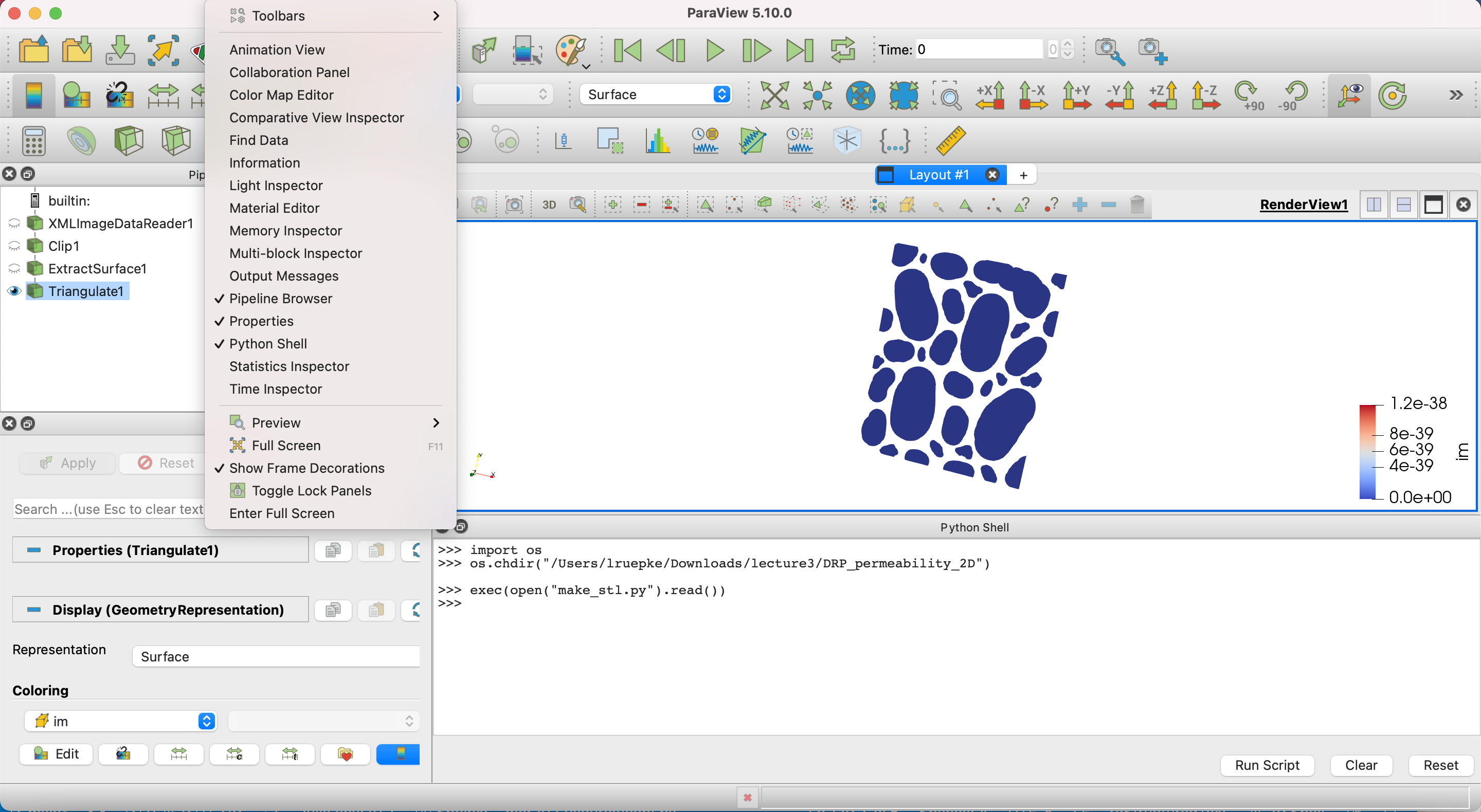Rotate view 90 degrees clockwise
This screenshot has width=1481, height=812.
pyautogui.click(x=1248, y=94)
